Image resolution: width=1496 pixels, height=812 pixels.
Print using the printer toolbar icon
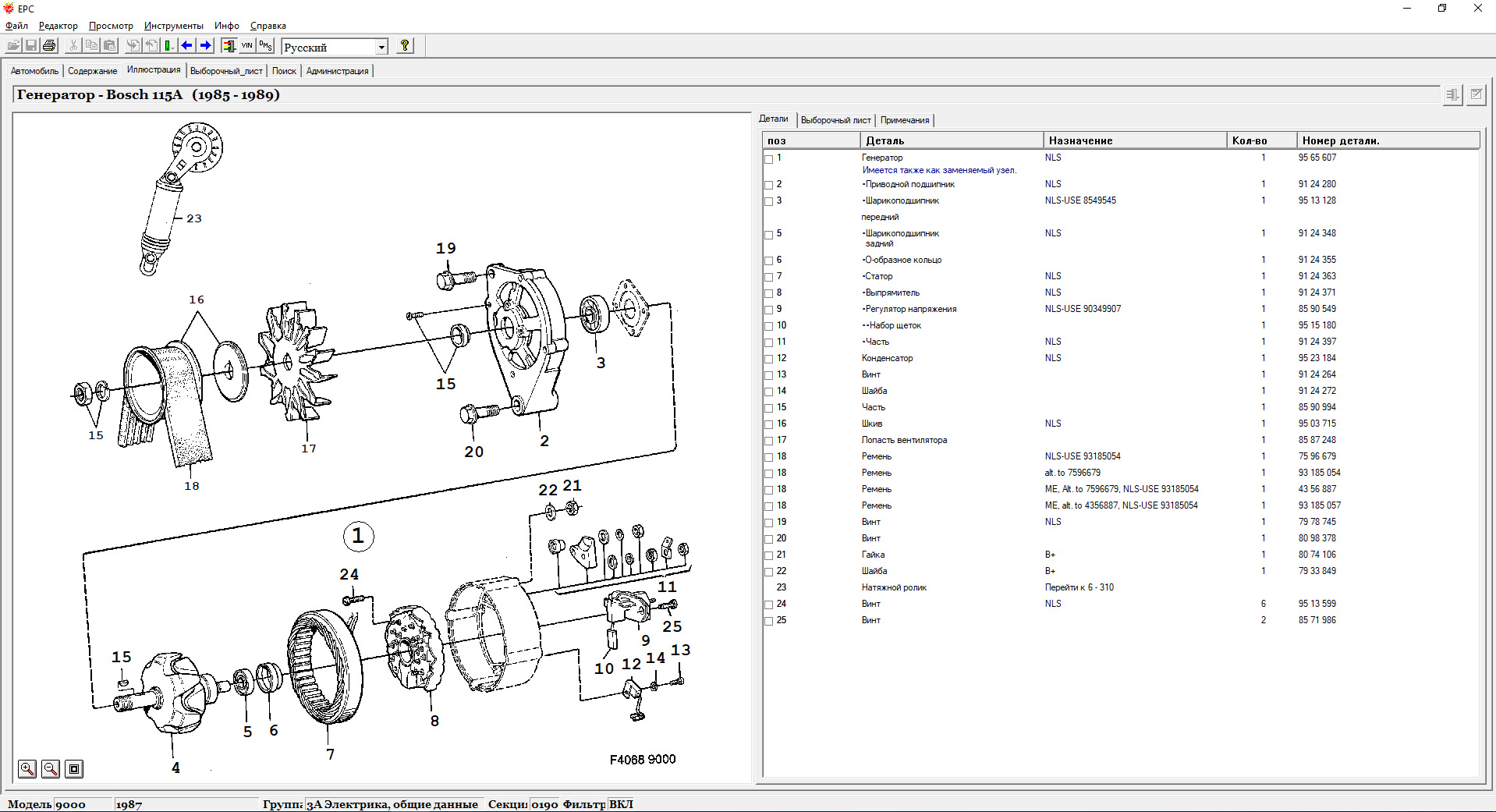click(49, 46)
